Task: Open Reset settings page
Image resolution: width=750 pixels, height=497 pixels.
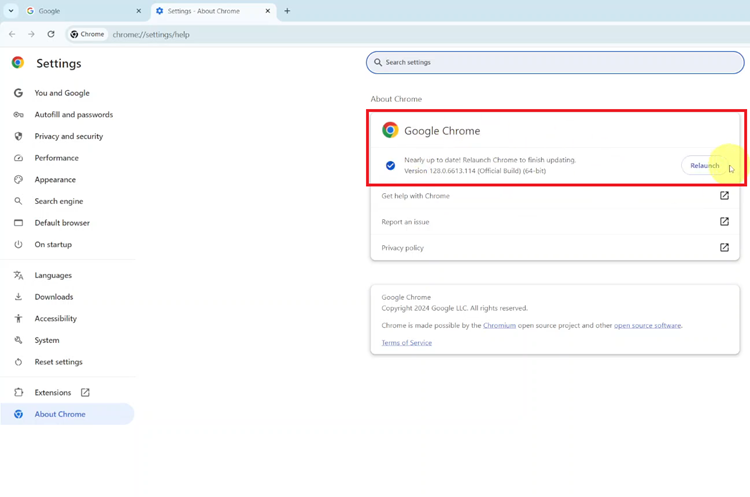Action: tap(58, 362)
